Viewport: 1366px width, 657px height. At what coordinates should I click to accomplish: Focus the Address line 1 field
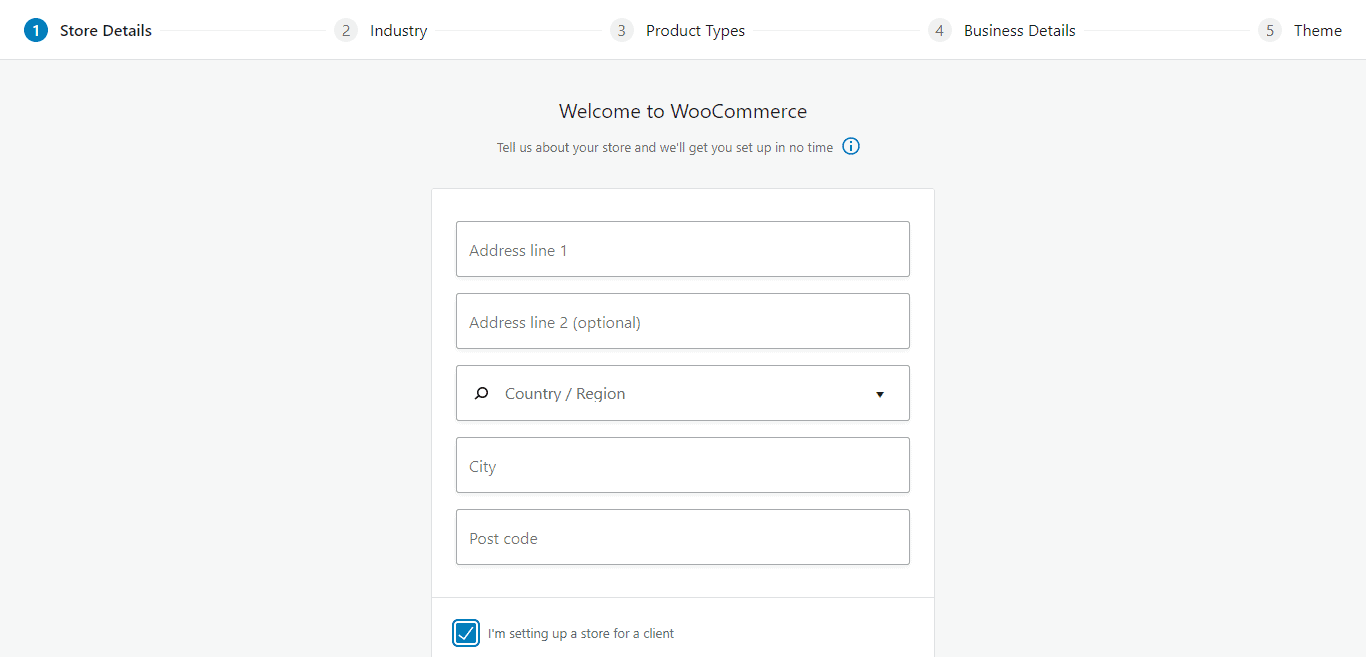(x=683, y=250)
